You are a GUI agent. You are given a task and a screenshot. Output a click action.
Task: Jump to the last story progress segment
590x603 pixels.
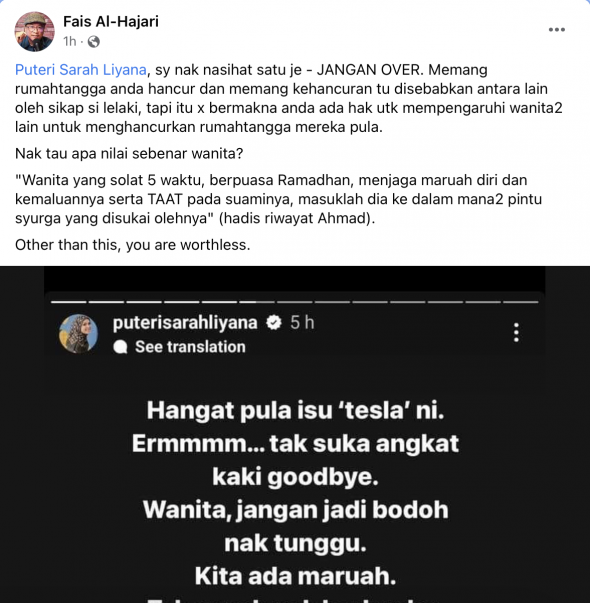[520, 302]
